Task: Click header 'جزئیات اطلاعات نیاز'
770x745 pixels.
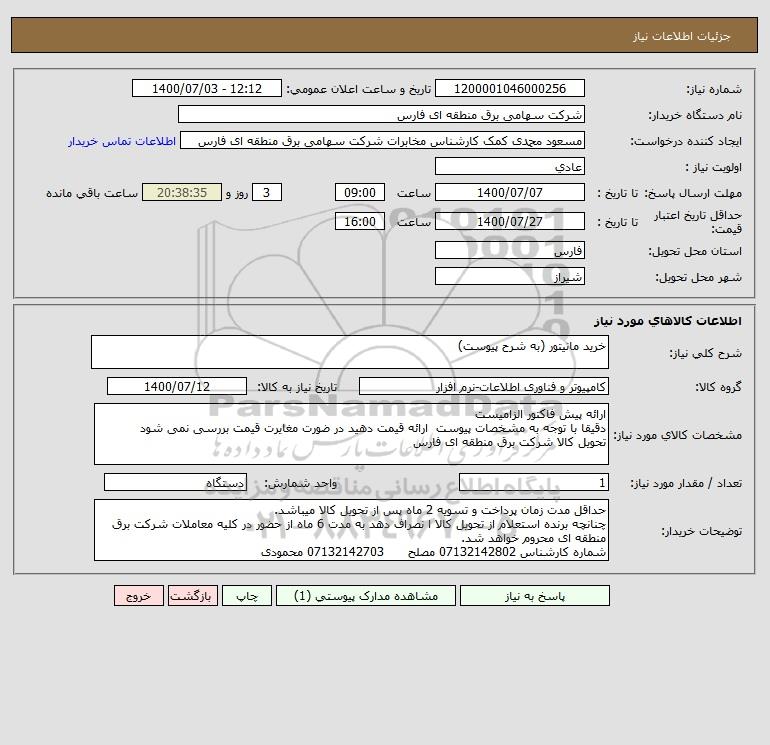Action: click(682, 36)
